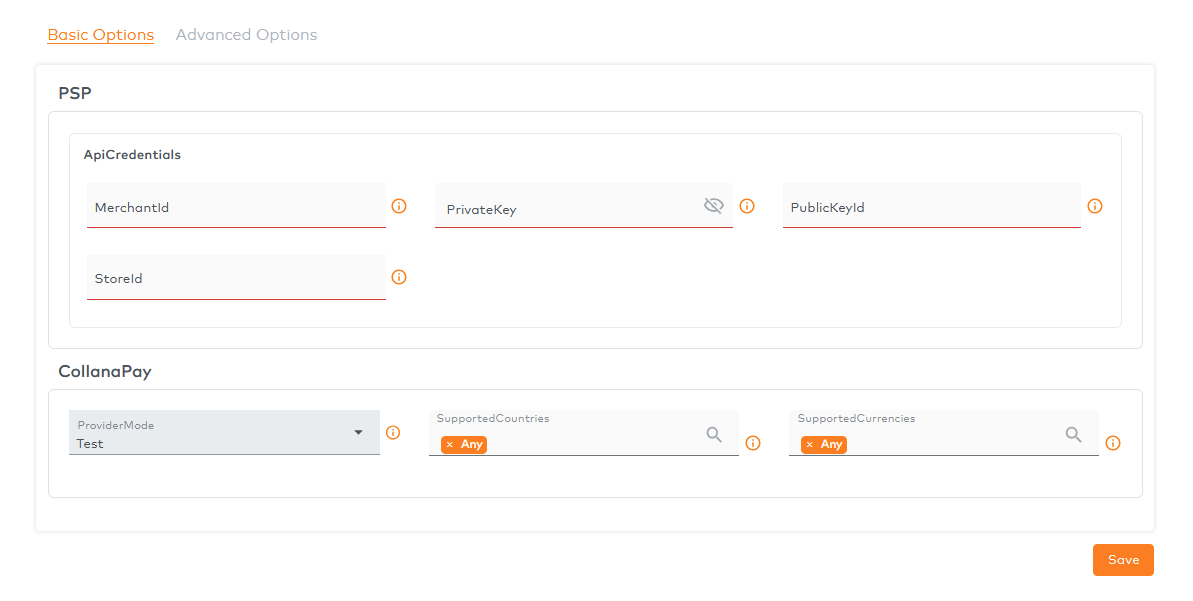Open info icon next to StoreId

399,278
